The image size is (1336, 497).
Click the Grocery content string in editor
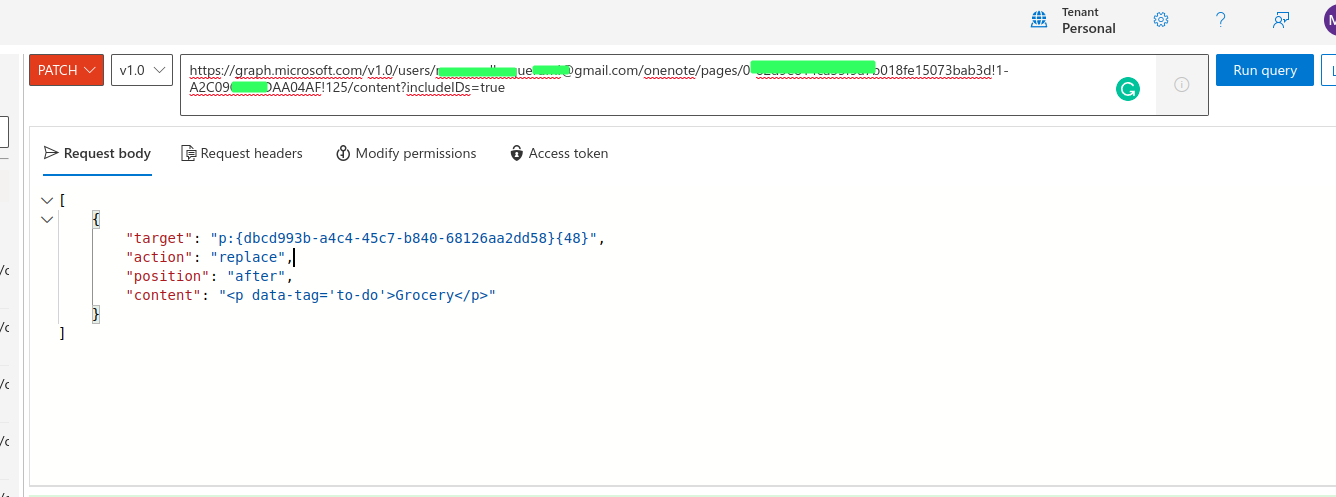357,295
